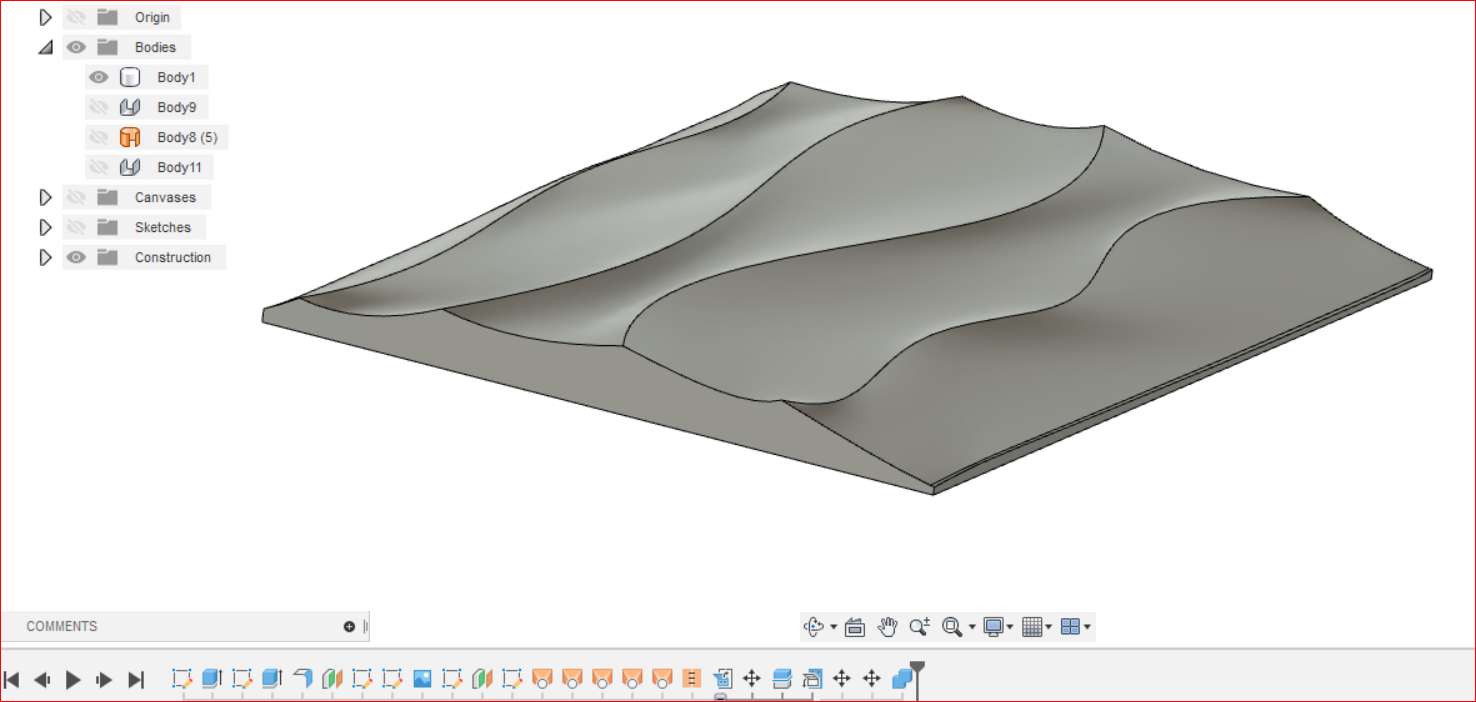
Task: Expand the Origin folder
Action: click(x=45, y=17)
